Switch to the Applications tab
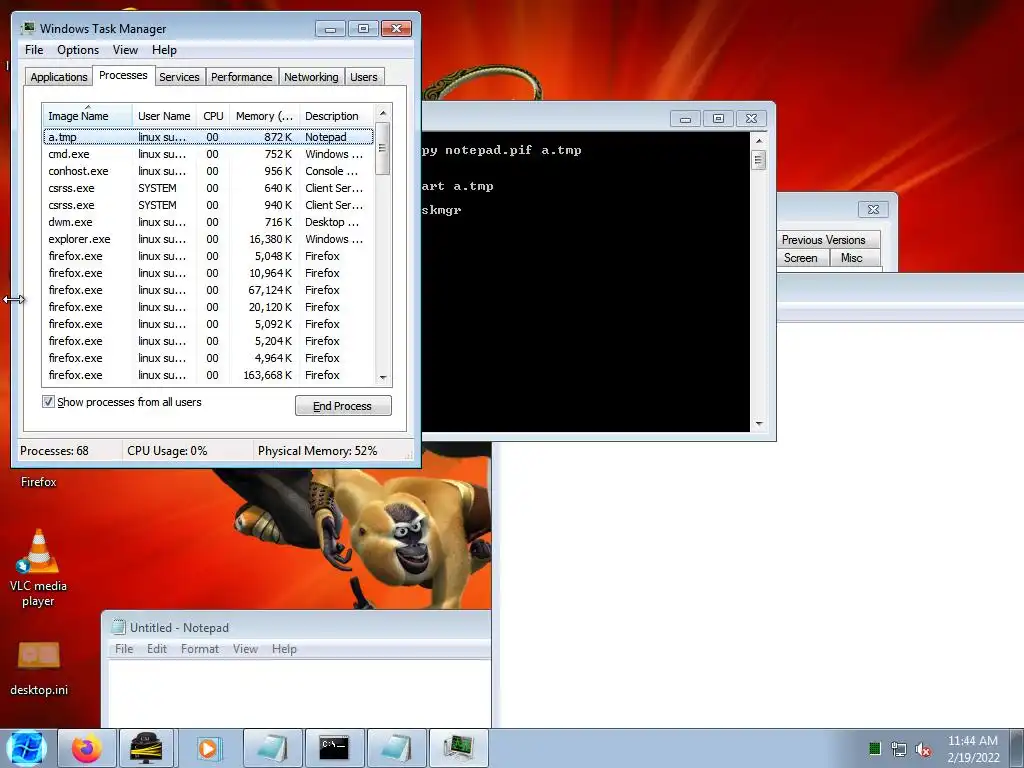This screenshot has height=768, width=1024. [x=59, y=77]
